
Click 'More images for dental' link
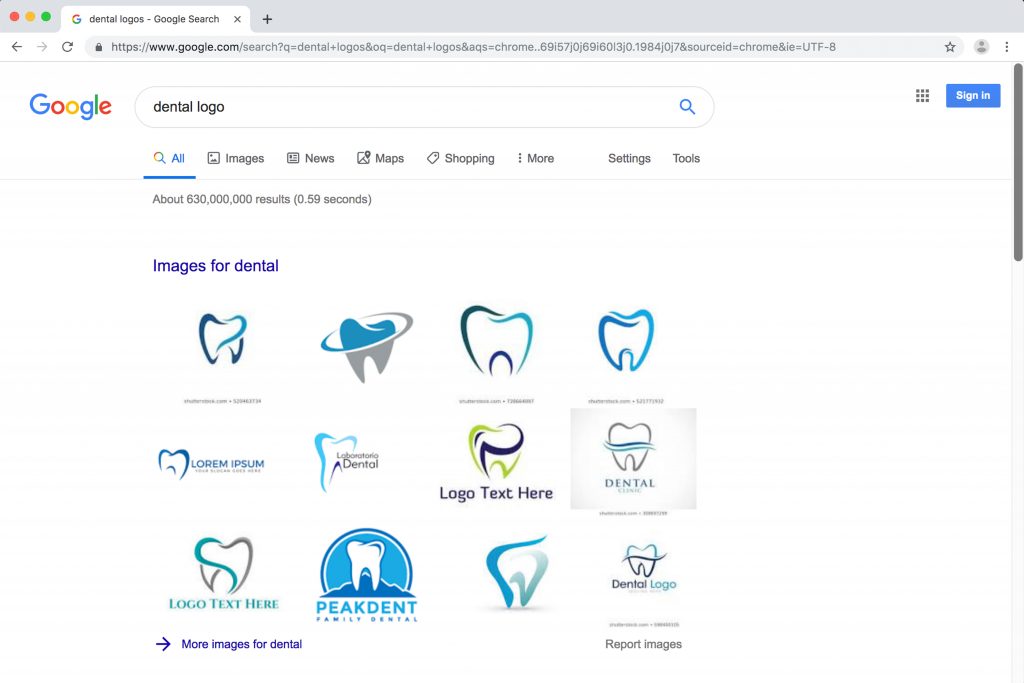coord(242,644)
